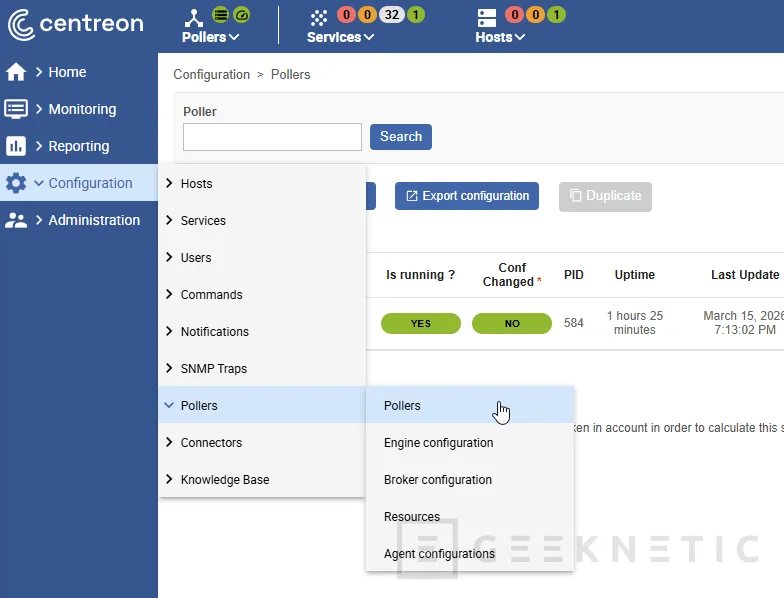Click the Configuration gear icon
The height and width of the screenshot is (598, 784).
pos(16,183)
